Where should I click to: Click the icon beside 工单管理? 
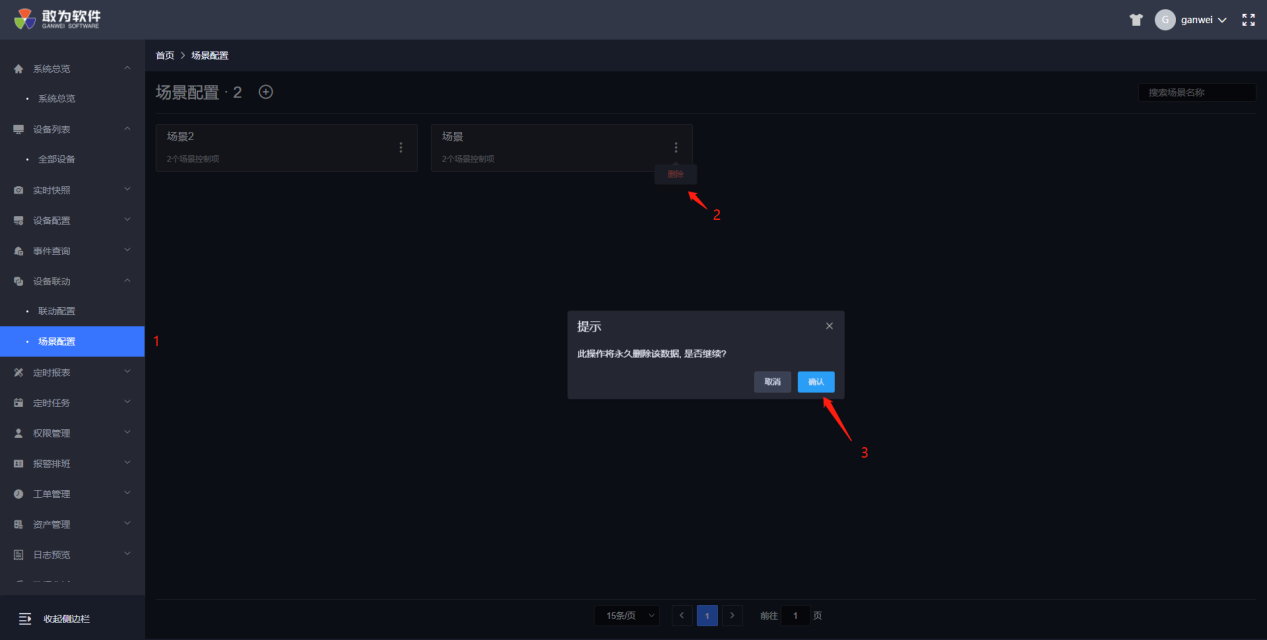pyautogui.click(x=18, y=494)
